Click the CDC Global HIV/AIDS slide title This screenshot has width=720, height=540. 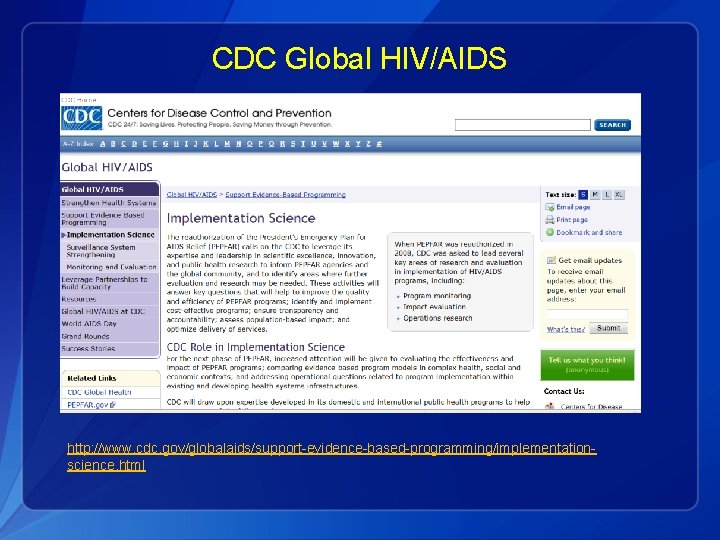click(x=359, y=58)
